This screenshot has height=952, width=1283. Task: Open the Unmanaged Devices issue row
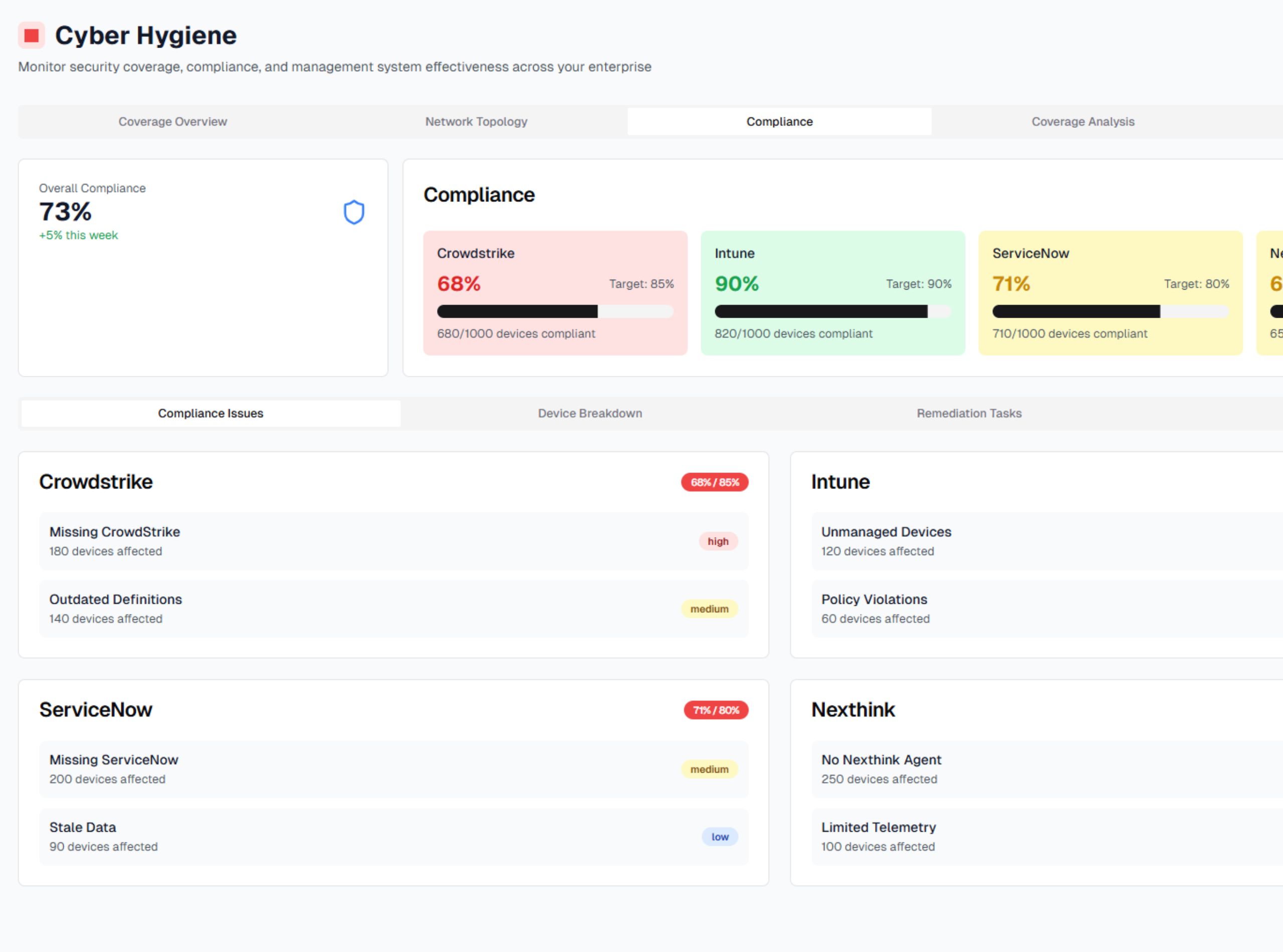click(x=1037, y=541)
